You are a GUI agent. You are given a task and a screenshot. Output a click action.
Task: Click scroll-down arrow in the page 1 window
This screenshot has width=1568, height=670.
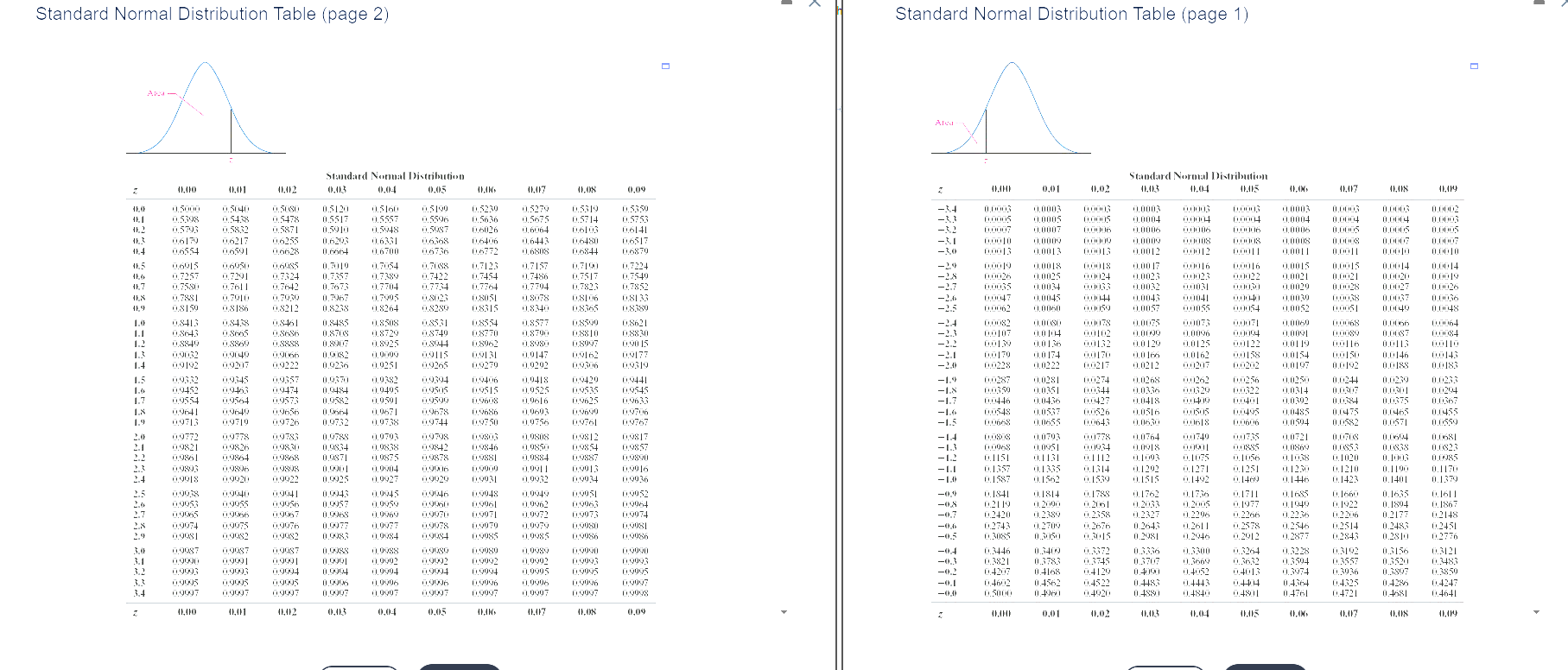click(x=1537, y=612)
